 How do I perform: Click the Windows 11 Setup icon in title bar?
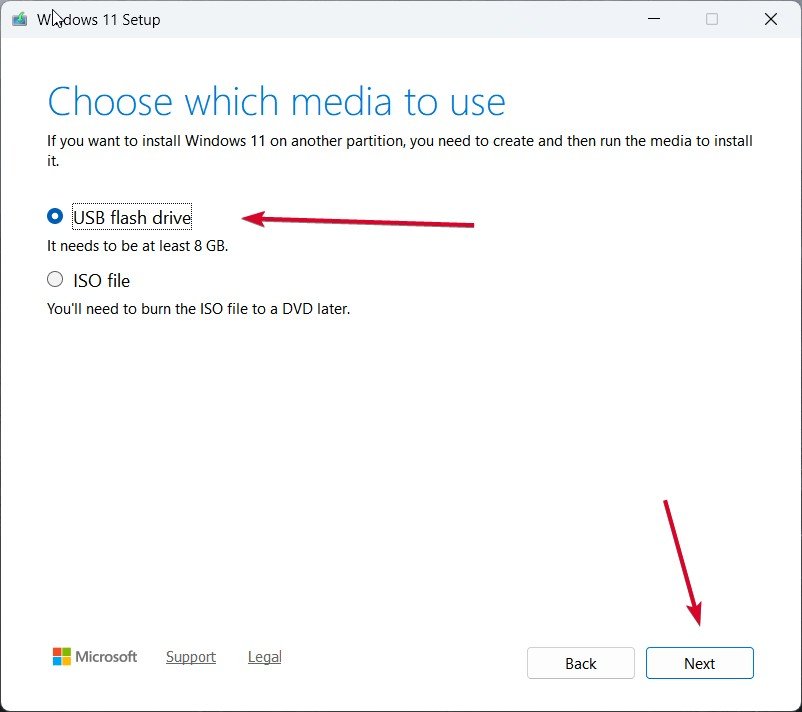20,18
